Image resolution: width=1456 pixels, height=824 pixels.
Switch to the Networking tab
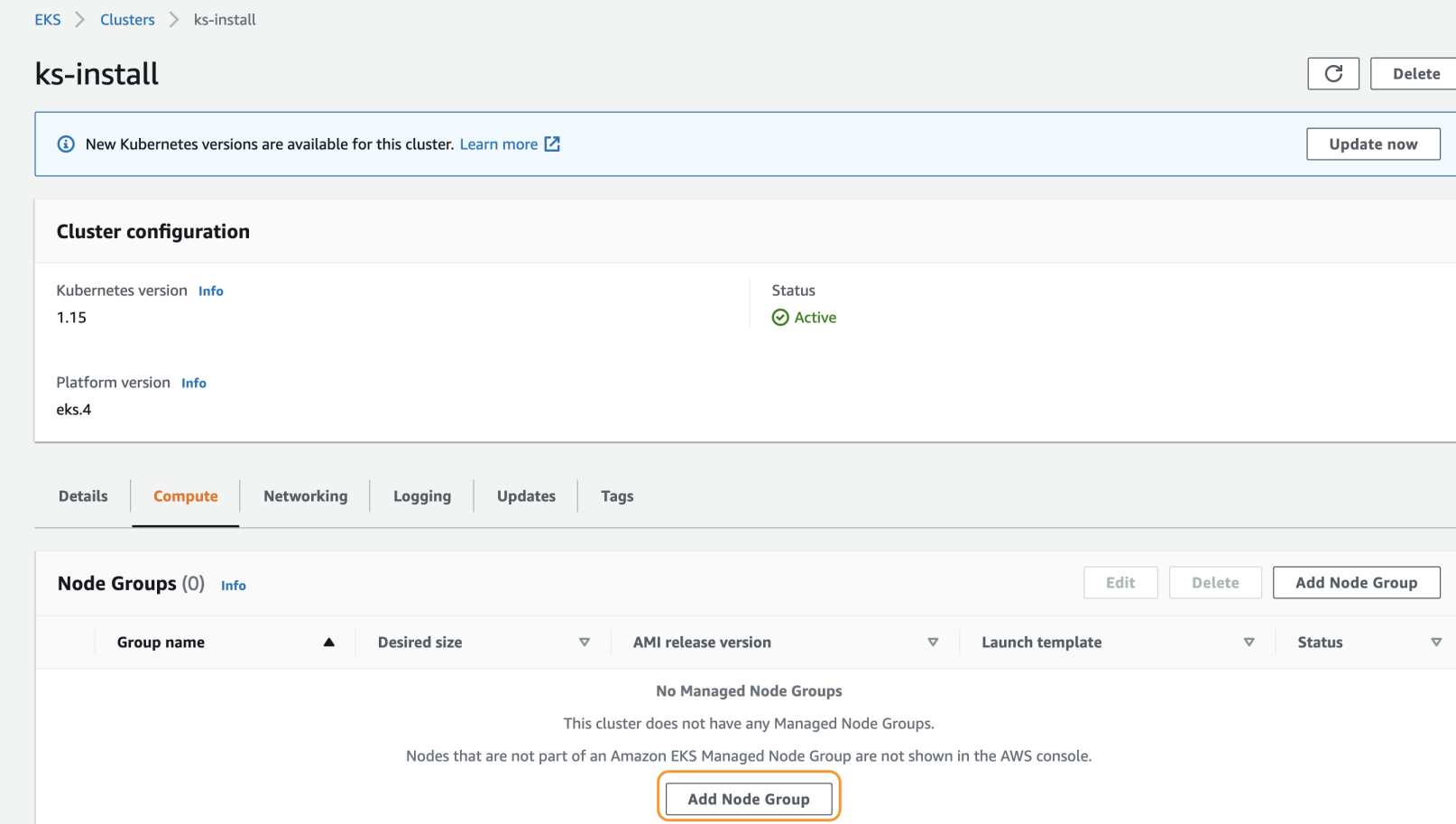coord(305,496)
